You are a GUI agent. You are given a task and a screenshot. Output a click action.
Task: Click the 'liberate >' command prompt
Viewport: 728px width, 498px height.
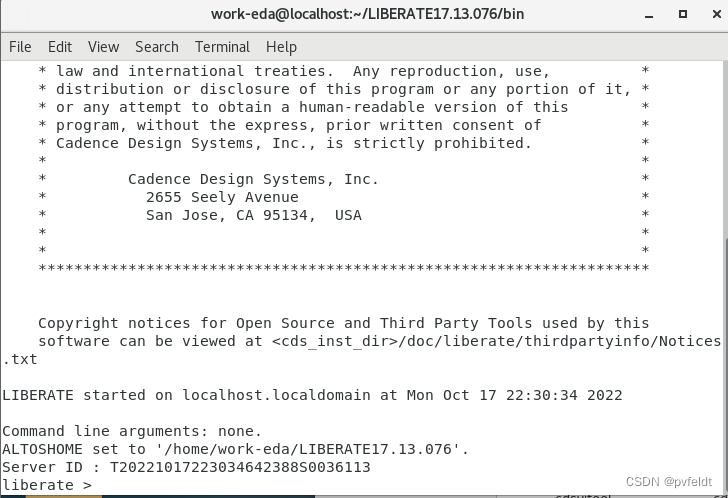[x=47, y=485]
